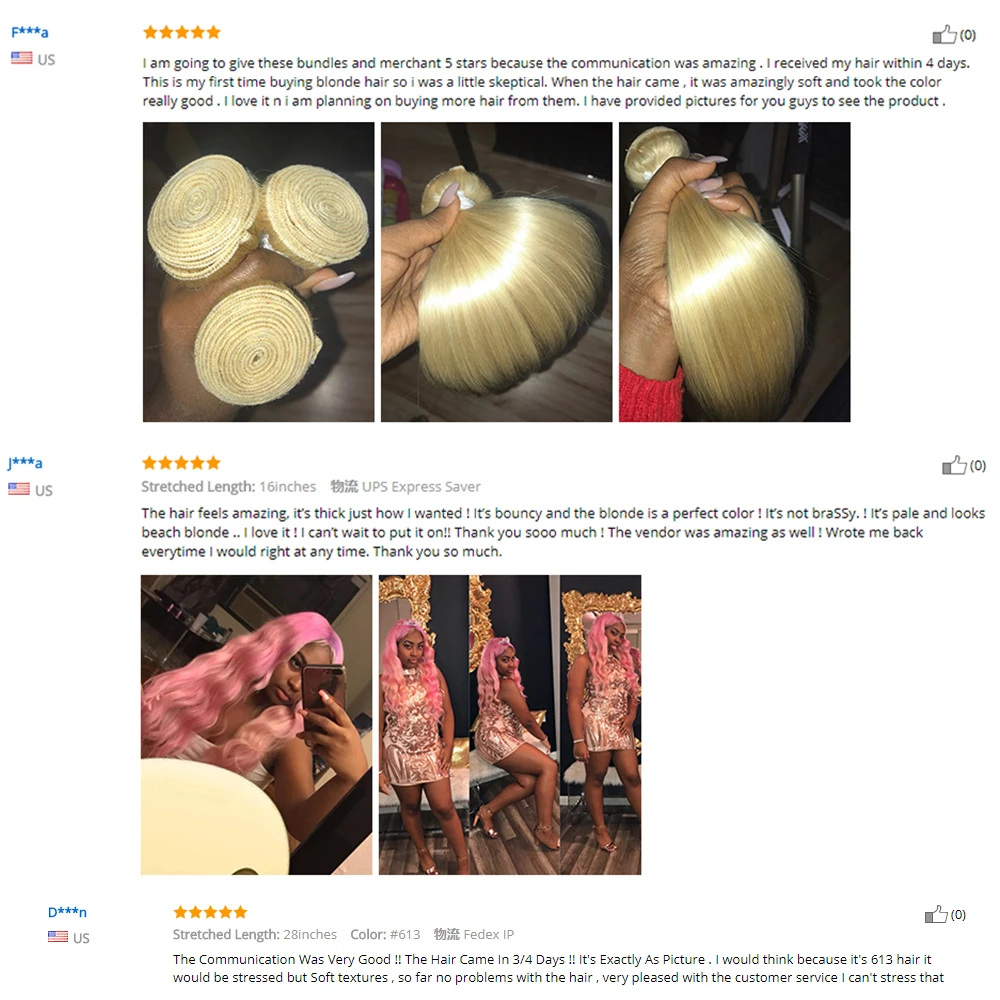Screen dimensions: 1000x1000
Task: Open the pink wig collage in front of gold mirrors
Action: pos(510,724)
